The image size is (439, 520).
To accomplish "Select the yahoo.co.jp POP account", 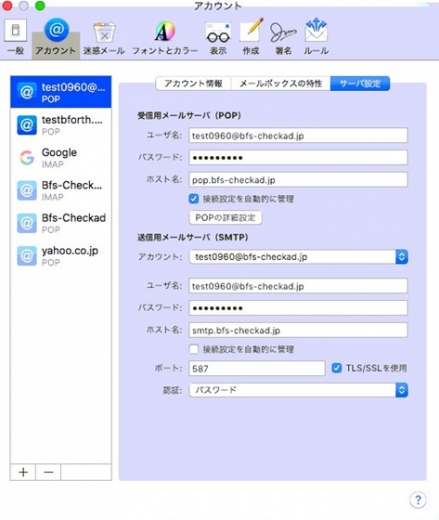I will [x=61, y=256].
